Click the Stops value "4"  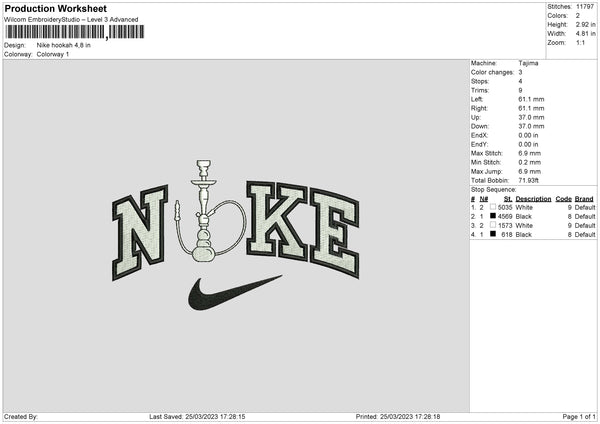(x=520, y=81)
